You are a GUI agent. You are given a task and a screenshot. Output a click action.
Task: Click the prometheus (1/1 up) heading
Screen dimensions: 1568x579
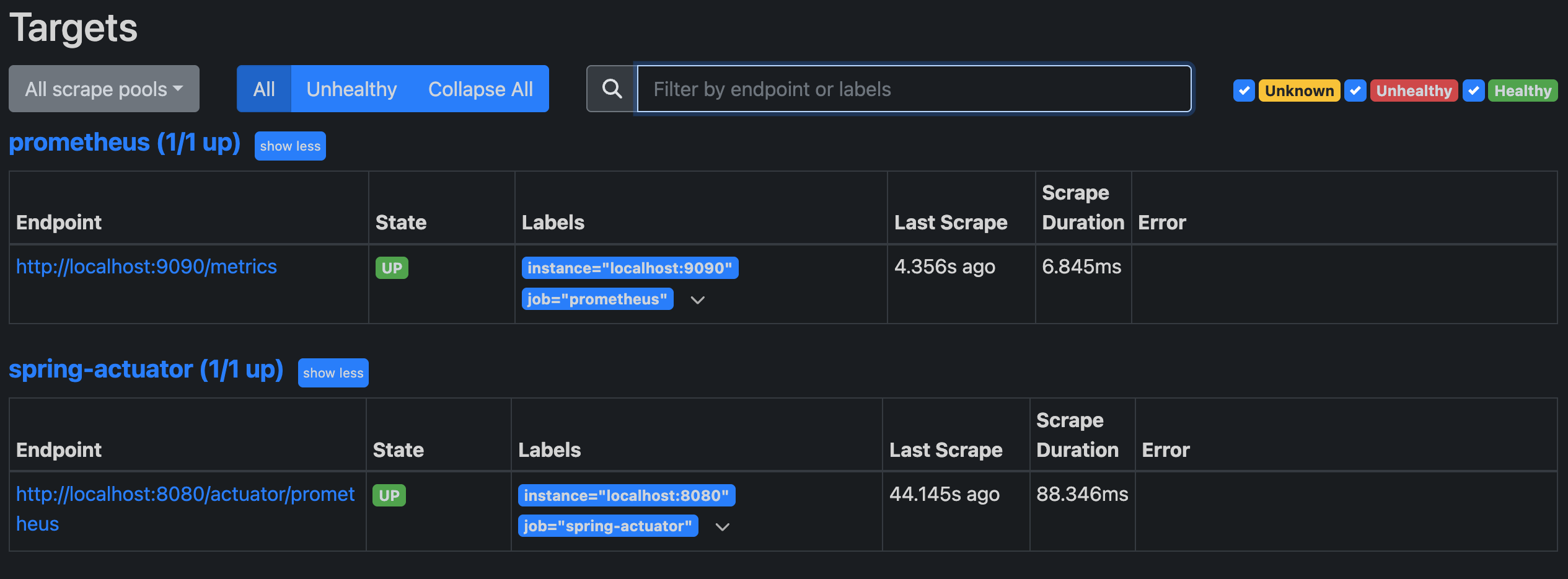click(x=125, y=143)
